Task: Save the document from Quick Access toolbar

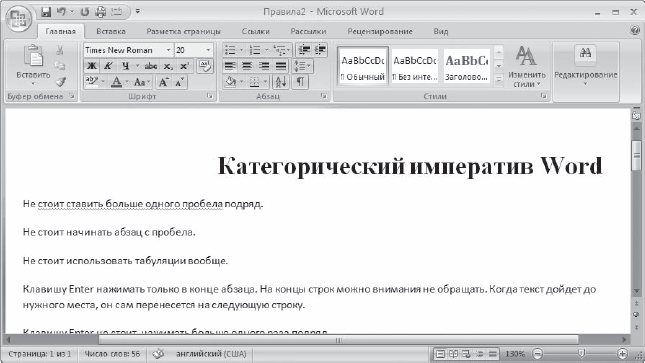Action: click(46, 12)
